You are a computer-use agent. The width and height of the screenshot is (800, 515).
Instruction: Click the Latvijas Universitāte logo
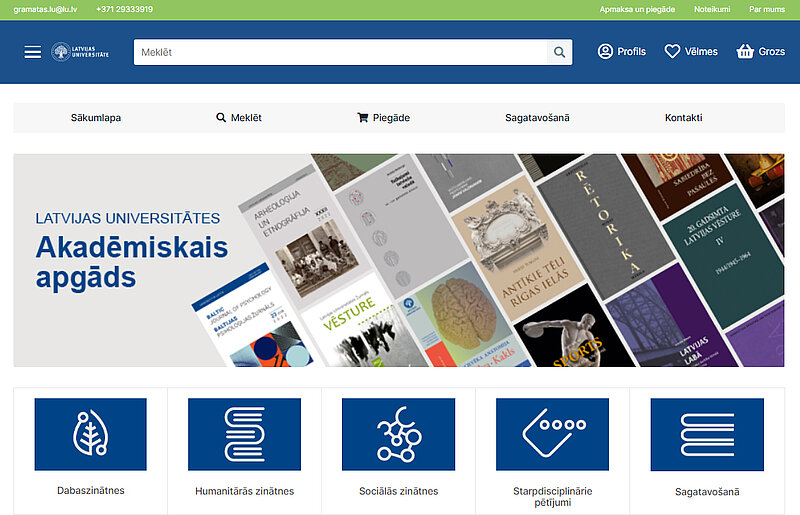(x=80, y=52)
